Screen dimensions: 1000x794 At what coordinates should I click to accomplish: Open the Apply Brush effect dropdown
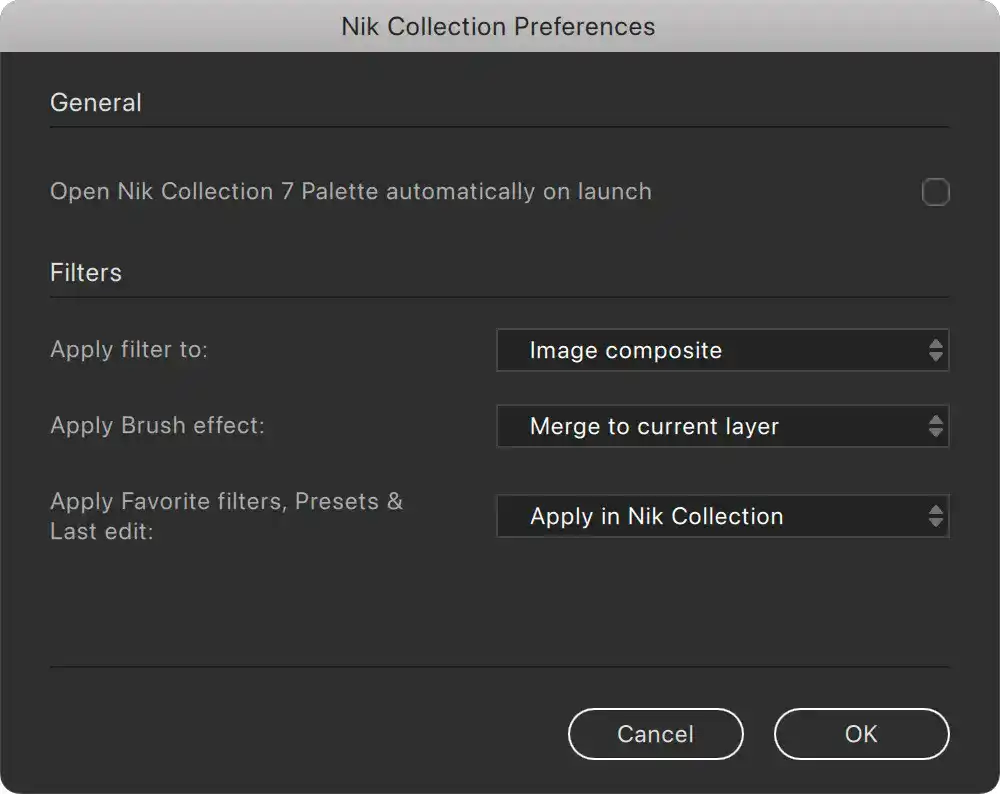point(723,426)
